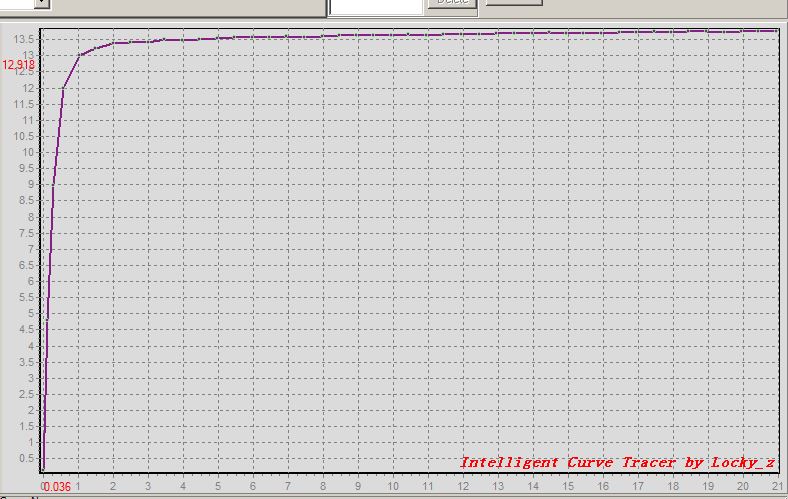The height and width of the screenshot is (499, 788).
Task: Click the 0.5 label on the Y axis
Action: pyautogui.click(x=27, y=458)
